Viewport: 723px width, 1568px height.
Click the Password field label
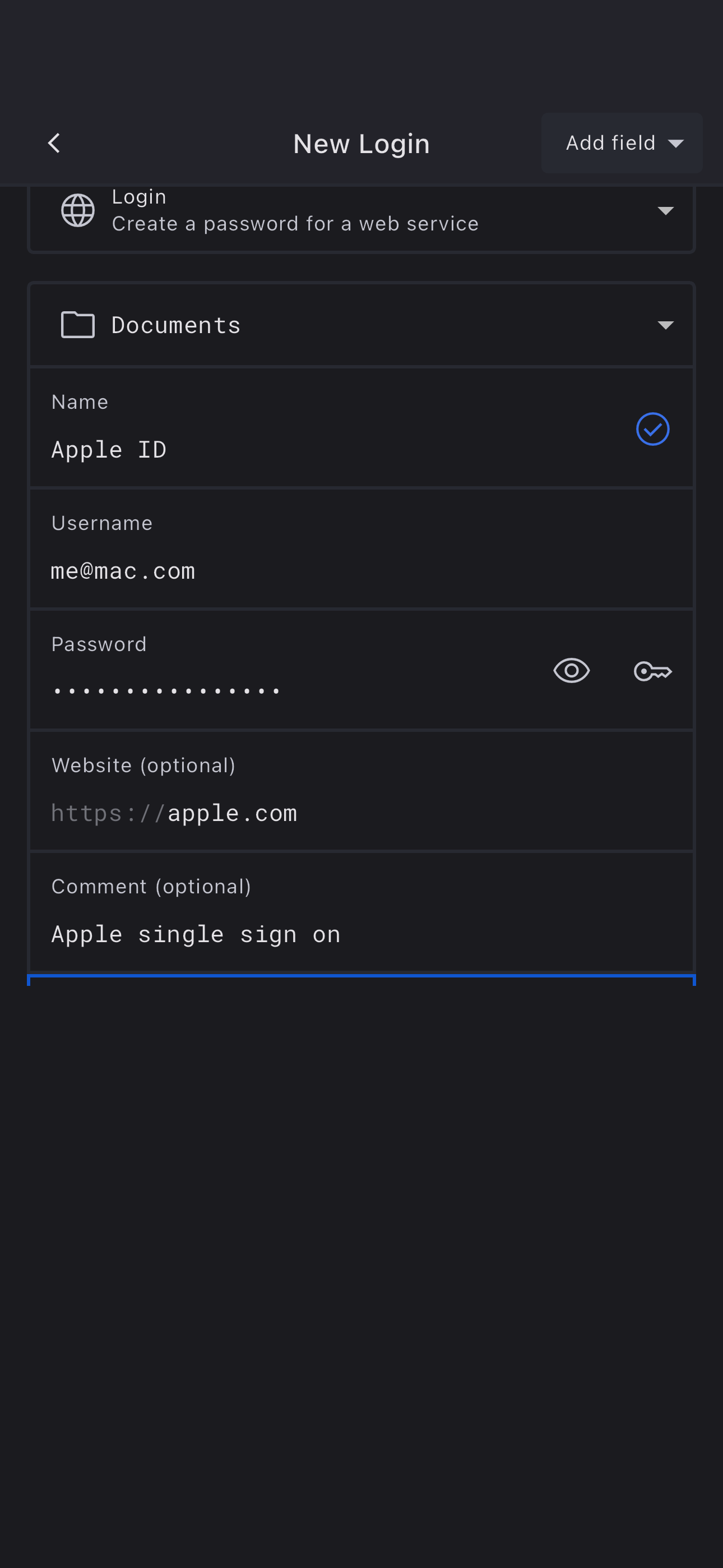click(99, 644)
